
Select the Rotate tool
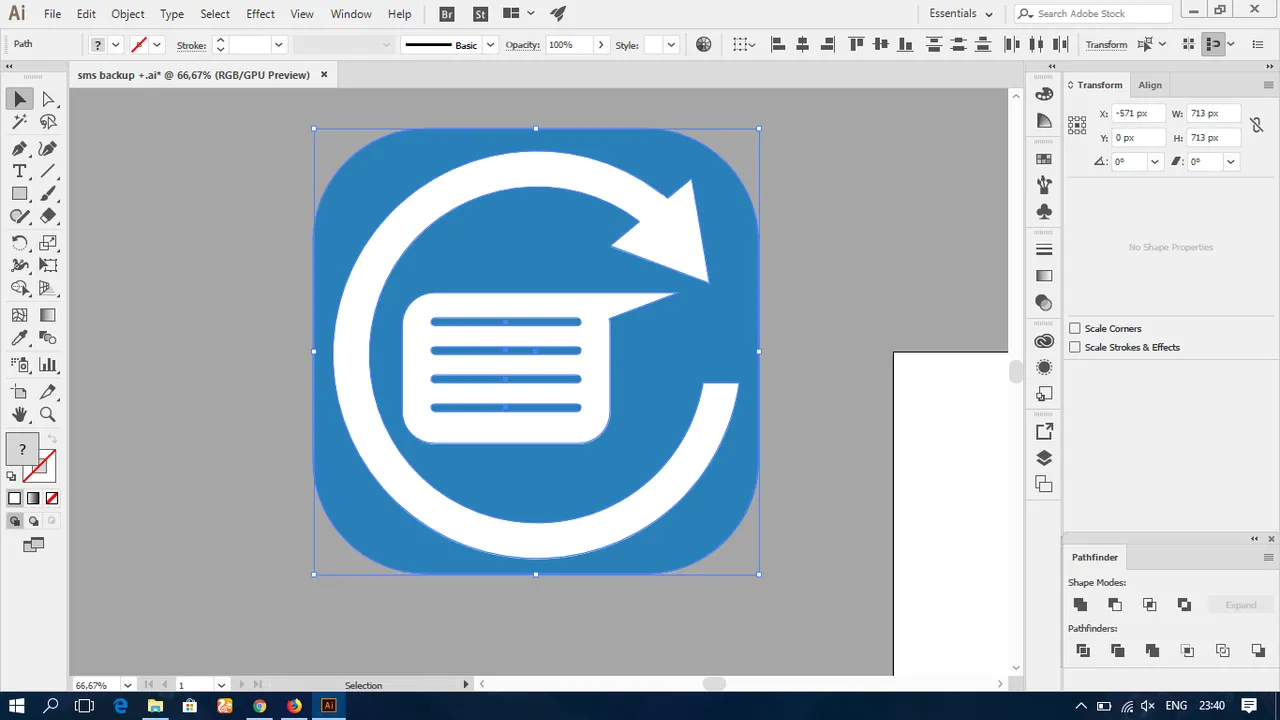pyautogui.click(x=20, y=243)
